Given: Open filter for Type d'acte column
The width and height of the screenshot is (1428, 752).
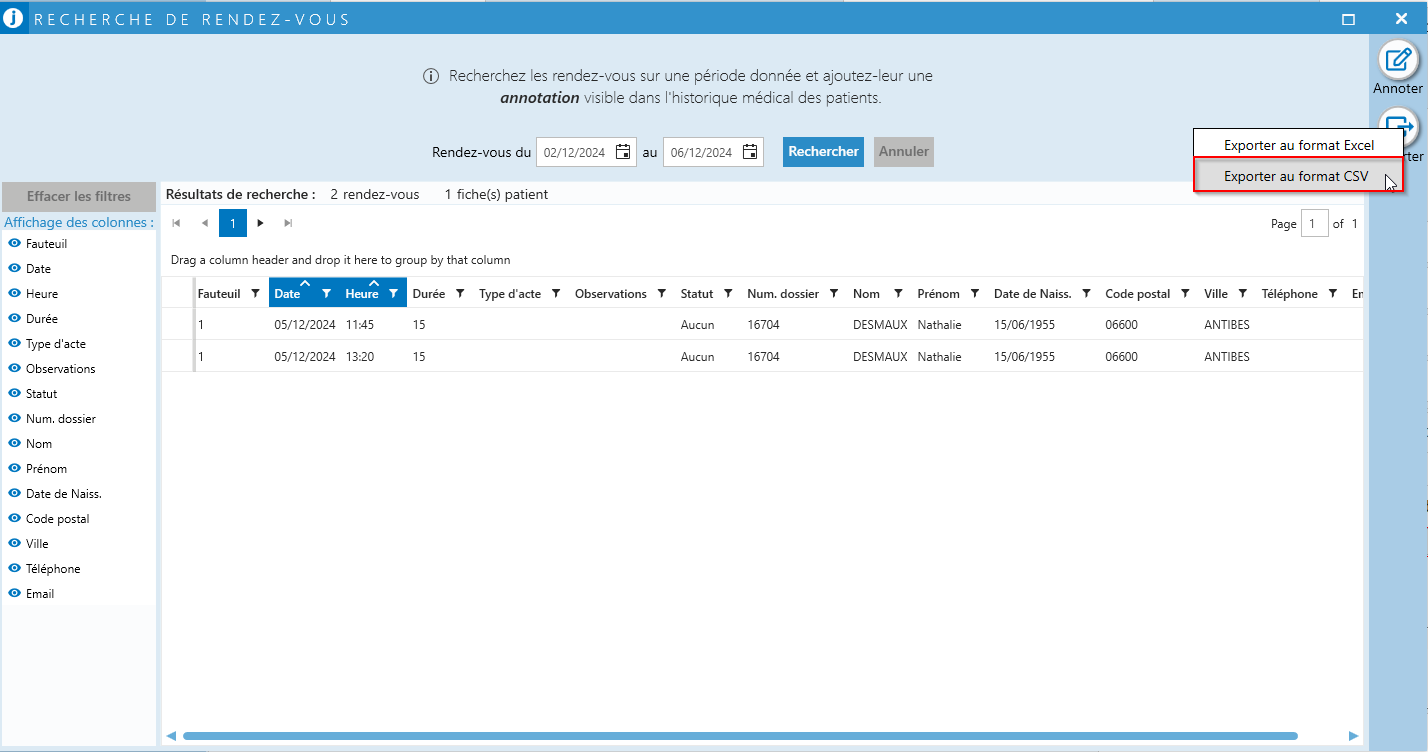Looking at the screenshot, I should click(x=556, y=294).
